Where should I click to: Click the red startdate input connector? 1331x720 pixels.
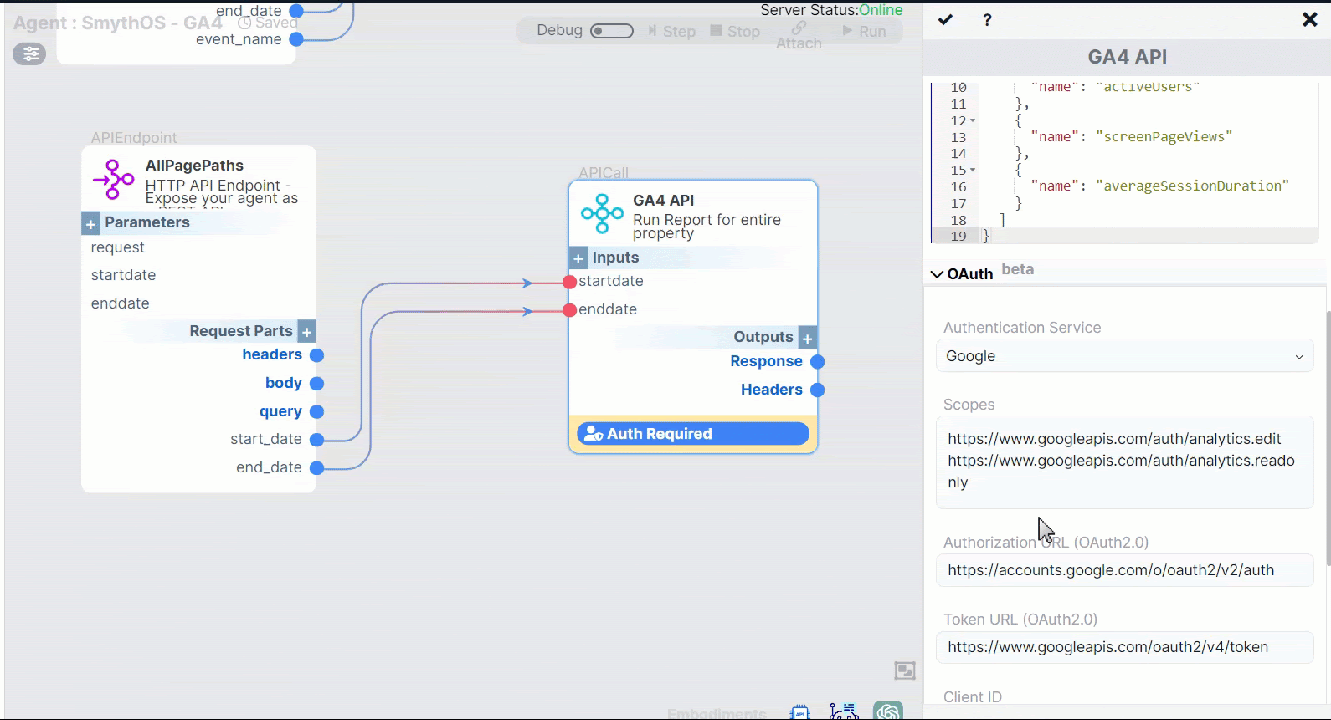point(569,282)
